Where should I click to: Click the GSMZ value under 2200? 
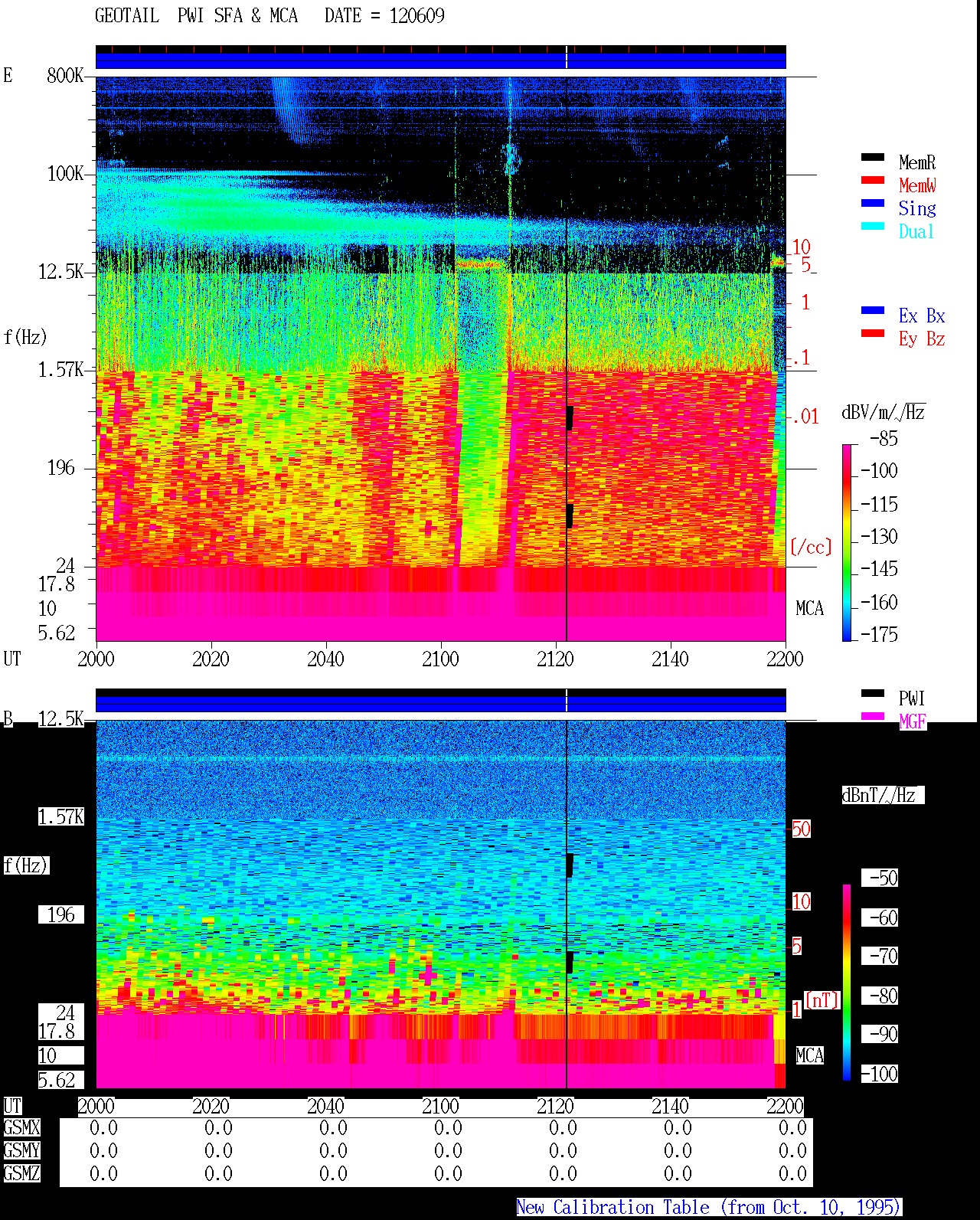(792, 1173)
